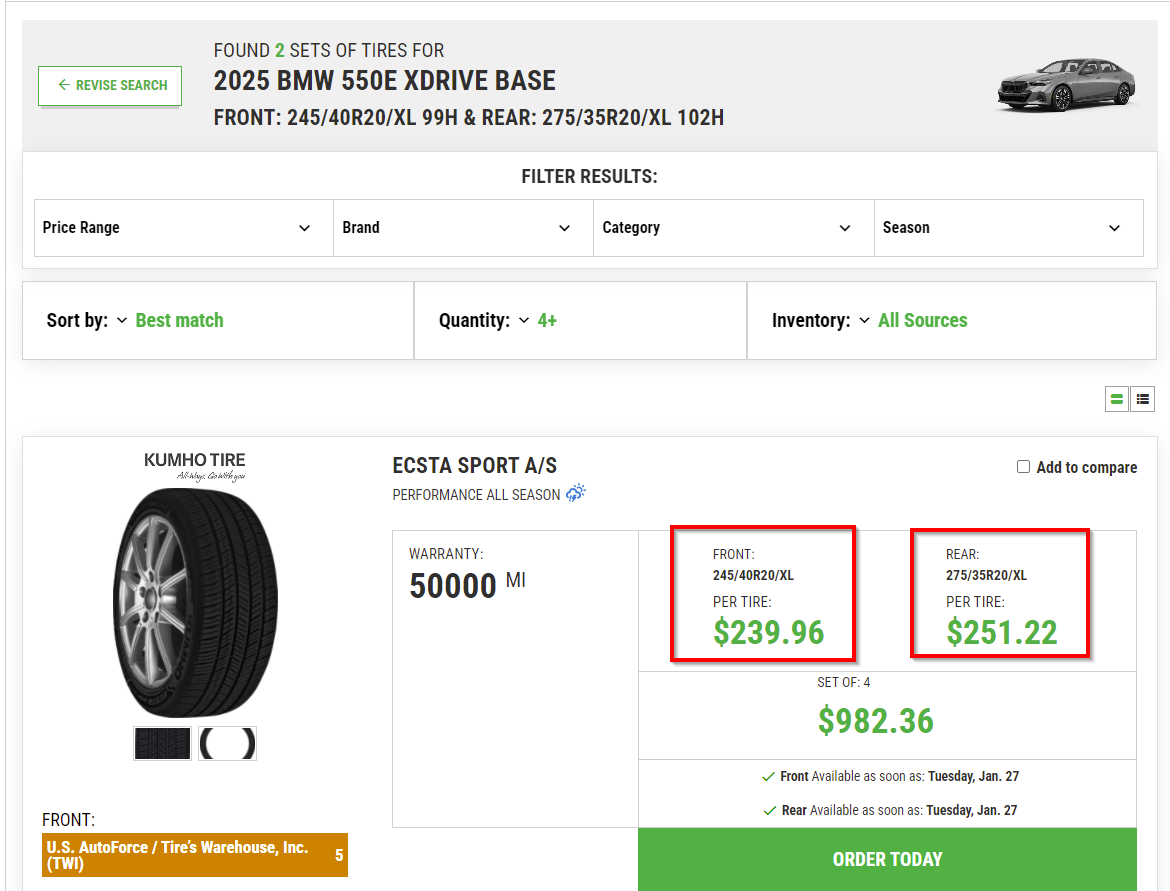Select the tire profile thumbnail

coord(227,743)
